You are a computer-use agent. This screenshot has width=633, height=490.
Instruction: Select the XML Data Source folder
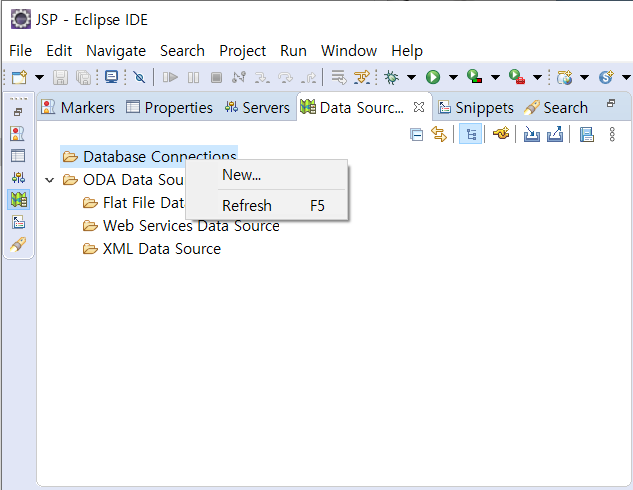(x=152, y=249)
